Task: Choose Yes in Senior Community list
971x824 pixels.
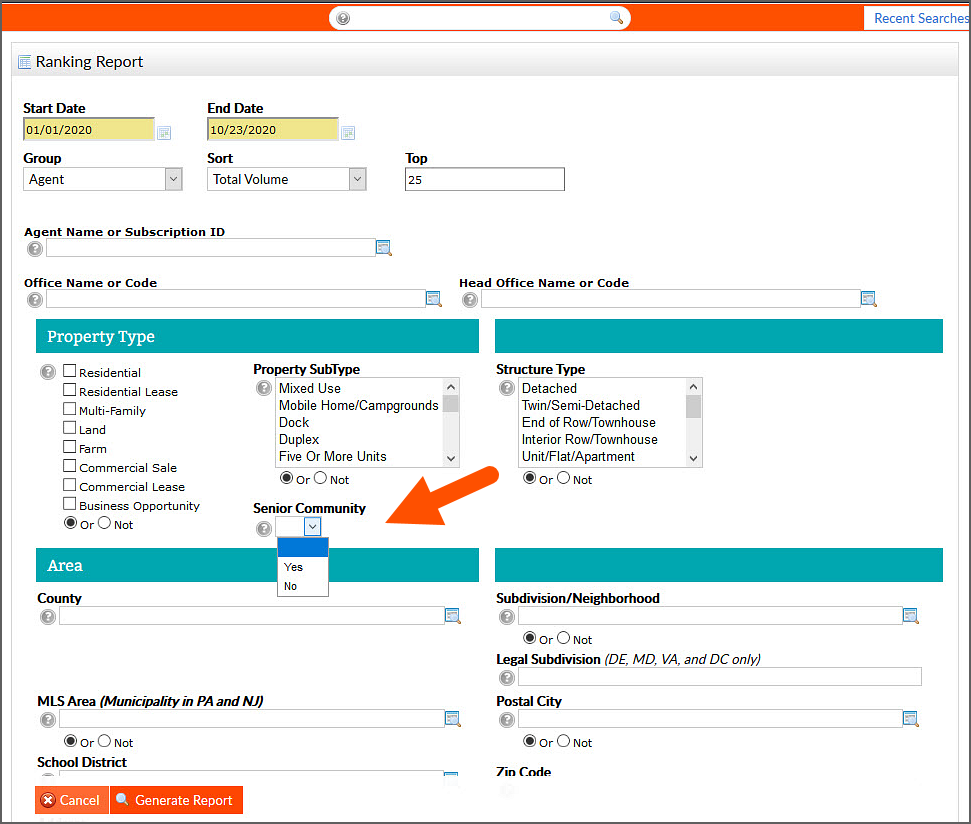Action: pos(303,567)
